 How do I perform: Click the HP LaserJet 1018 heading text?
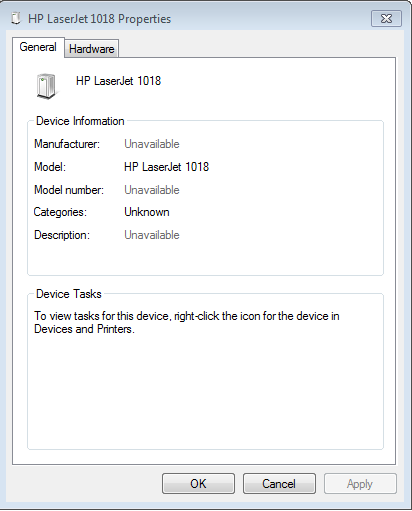118,81
